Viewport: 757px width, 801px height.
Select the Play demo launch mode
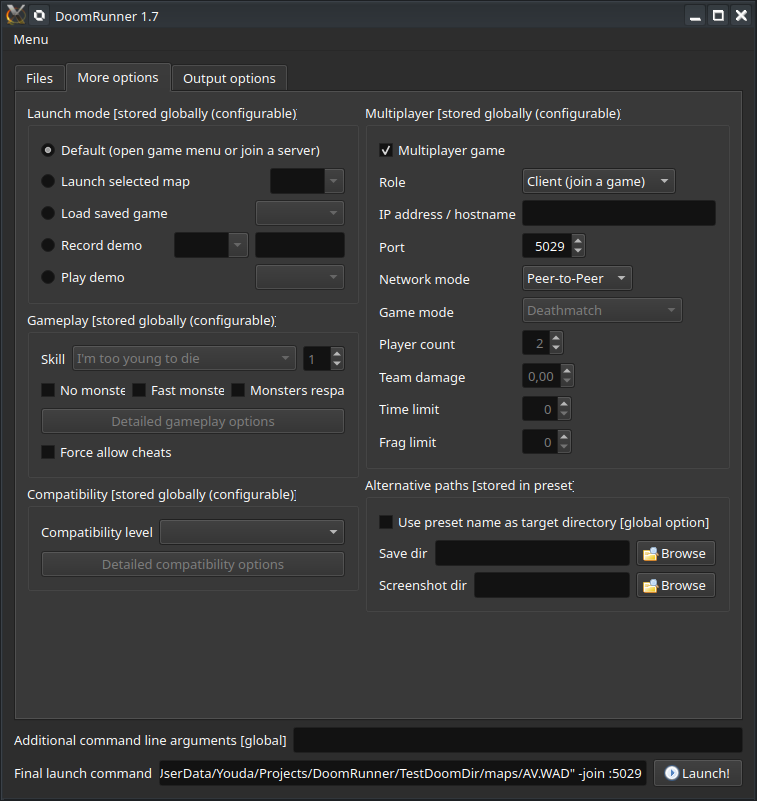(x=48, y=277)
